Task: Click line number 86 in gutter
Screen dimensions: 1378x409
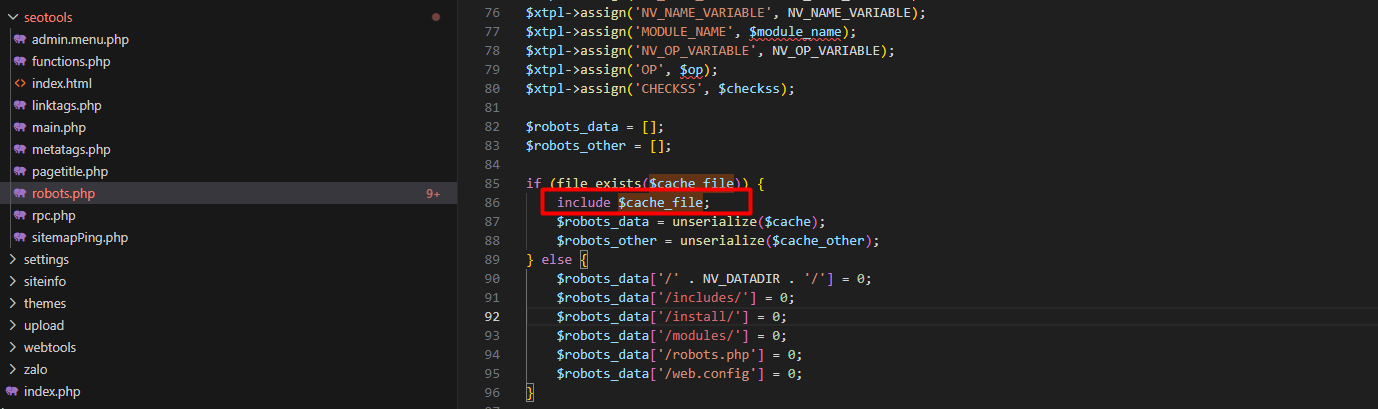Action: pos(491,202)
